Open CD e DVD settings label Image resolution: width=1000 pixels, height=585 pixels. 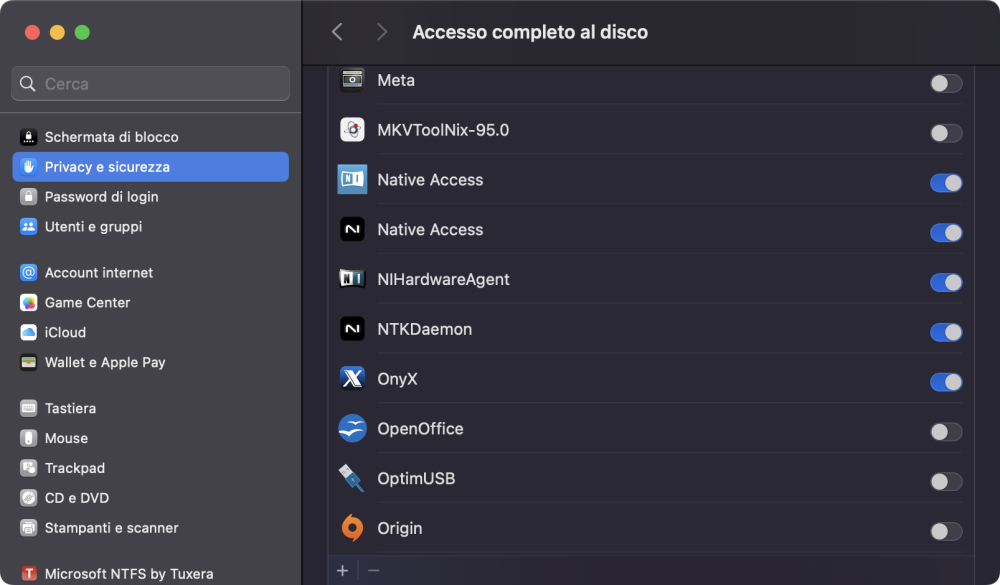pyautogui.click(x=77, y=498)
